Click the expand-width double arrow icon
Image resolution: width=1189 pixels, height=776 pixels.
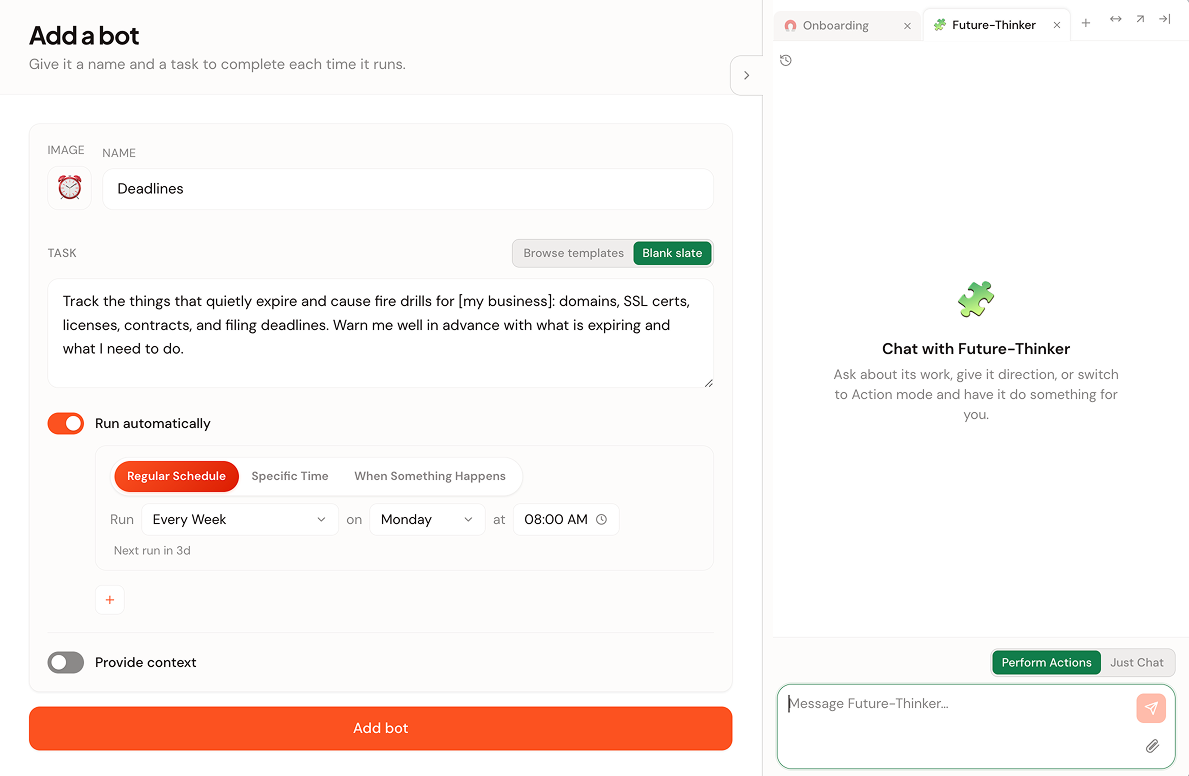[x=1115, y=19]
